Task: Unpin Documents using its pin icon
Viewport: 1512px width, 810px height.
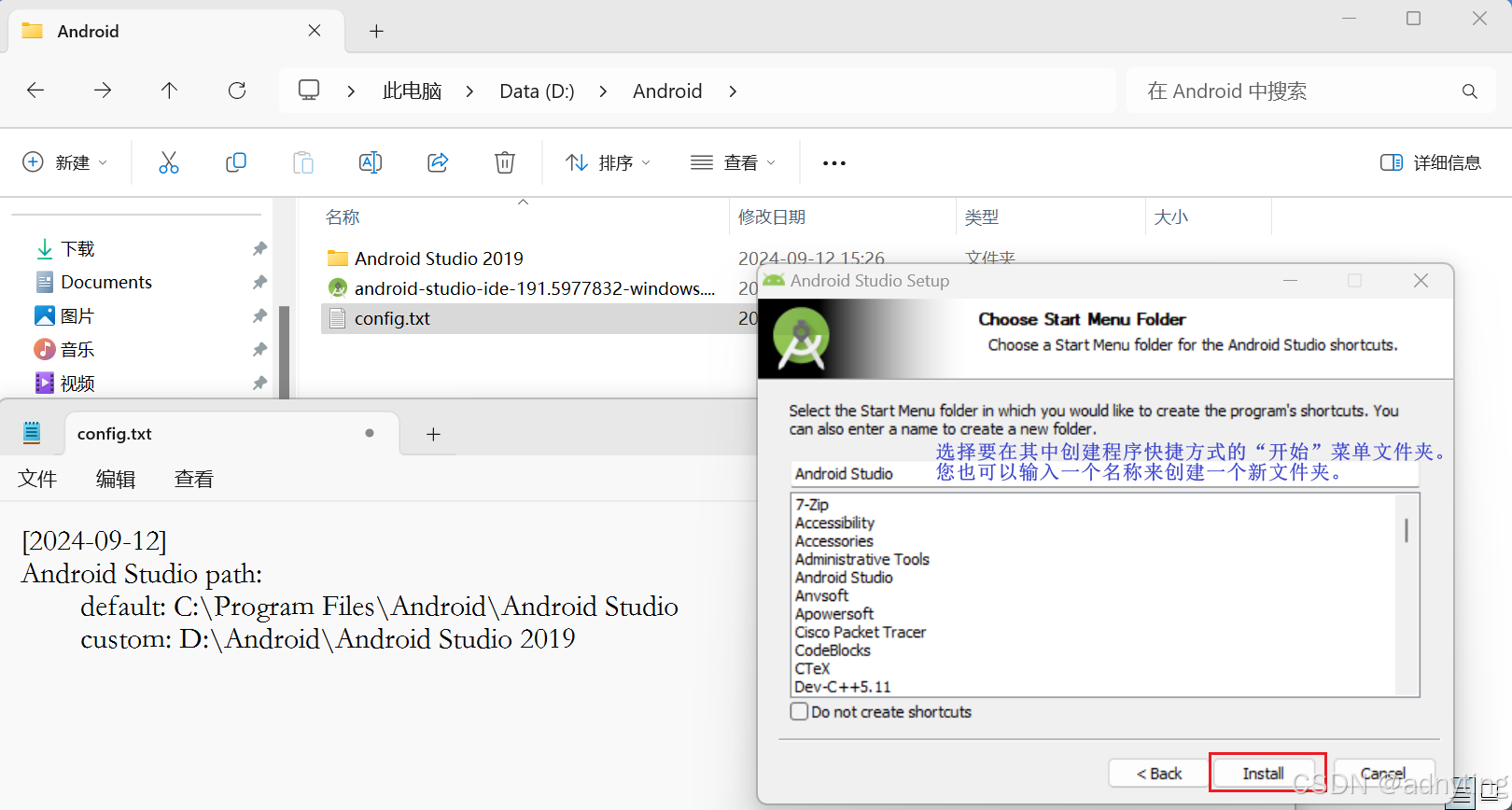Action: click(259, 282)
